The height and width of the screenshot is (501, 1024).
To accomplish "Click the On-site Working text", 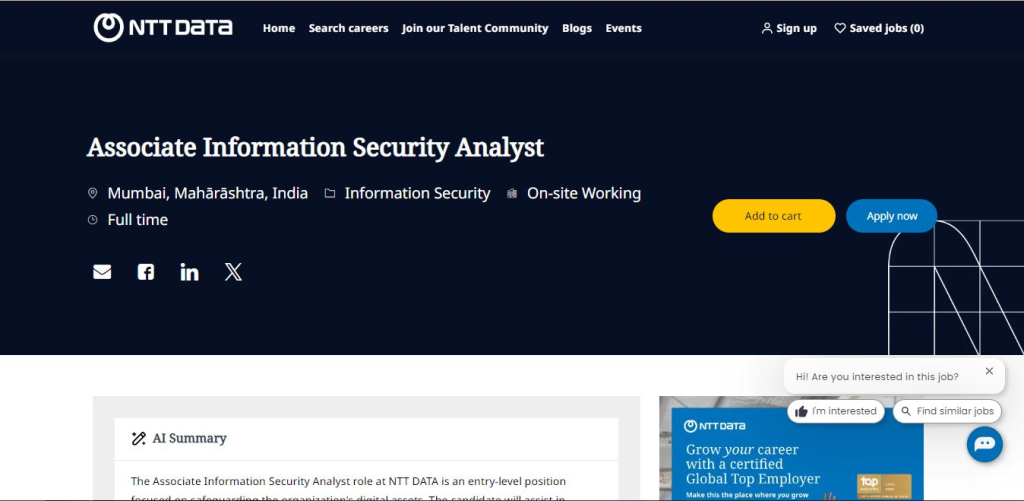I will click(x=584, y=193).
